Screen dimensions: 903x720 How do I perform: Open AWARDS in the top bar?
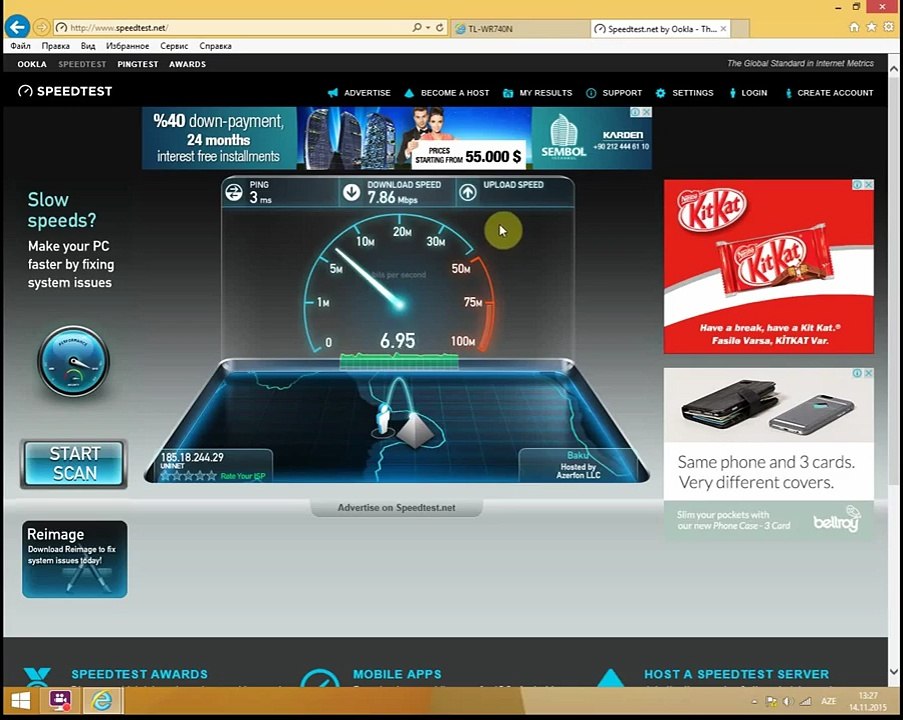[x=187, y=64]
